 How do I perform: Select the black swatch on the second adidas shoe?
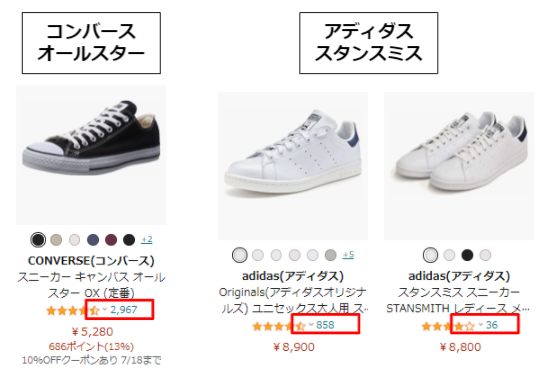[467, 255]
